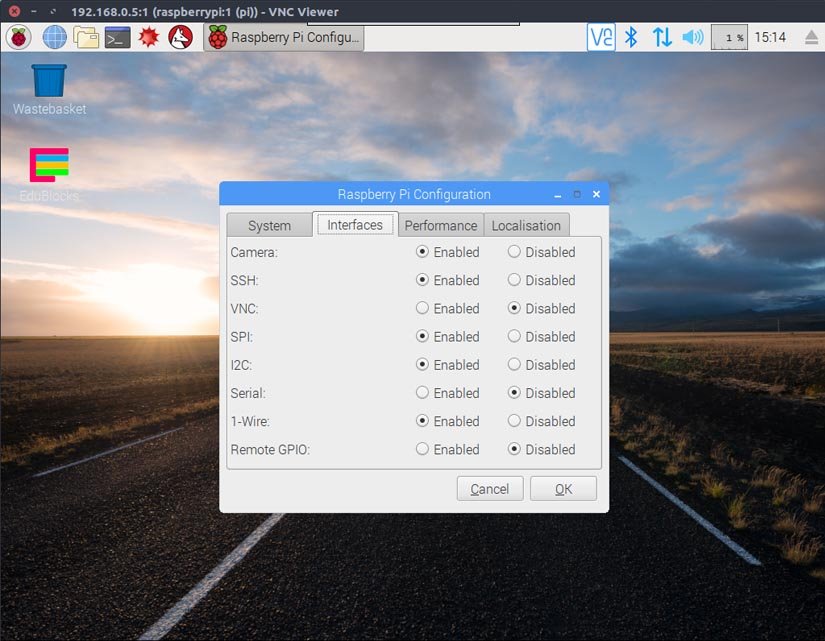
Task: Open the Bluetooth menu in the system tray
Action: click(x=629, y=36)
